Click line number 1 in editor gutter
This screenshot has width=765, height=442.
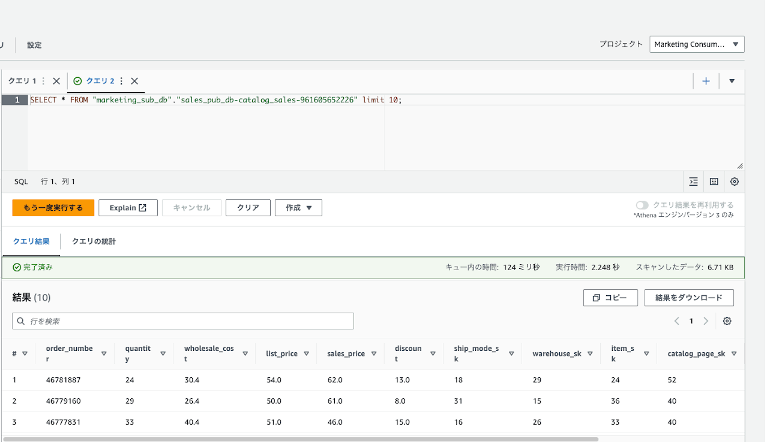[x=17, y=100]
